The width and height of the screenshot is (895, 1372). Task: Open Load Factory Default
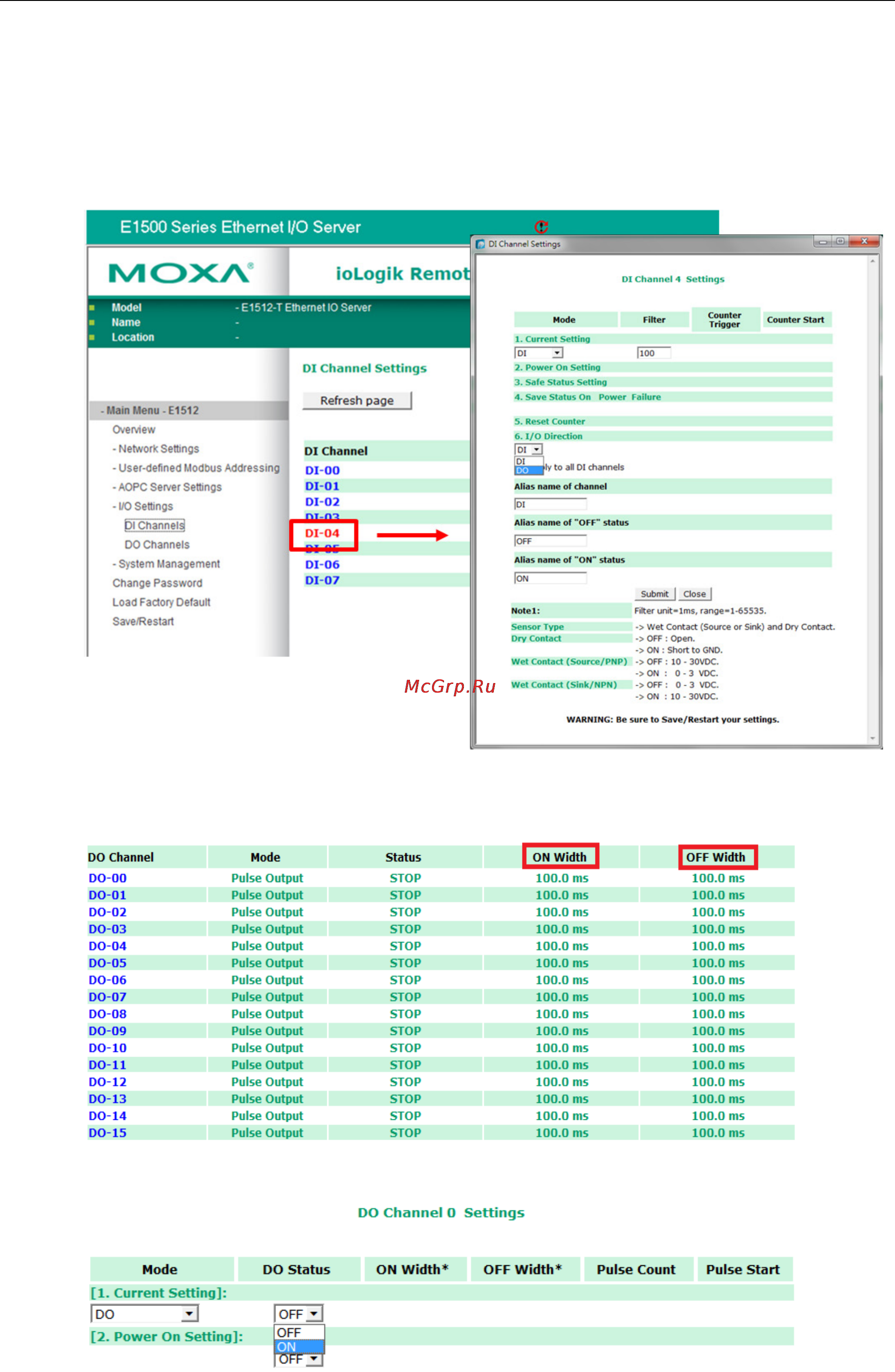click(x=162, y=602)
